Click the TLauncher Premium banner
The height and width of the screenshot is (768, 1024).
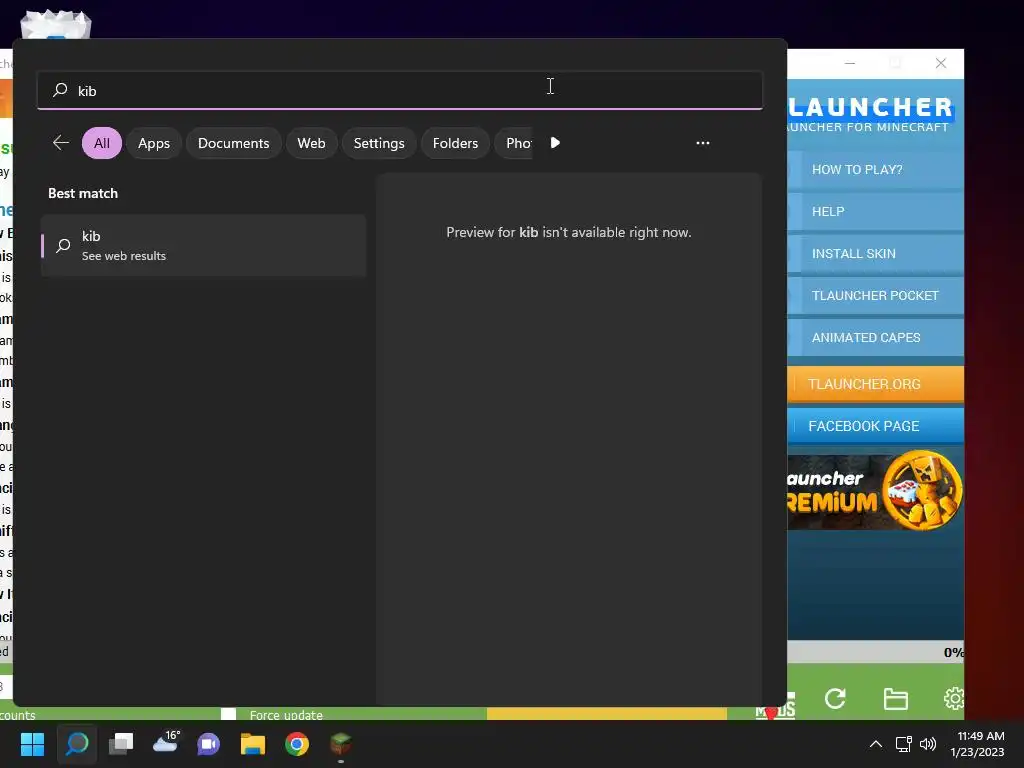pyautogui.click(x=875, y=490)
